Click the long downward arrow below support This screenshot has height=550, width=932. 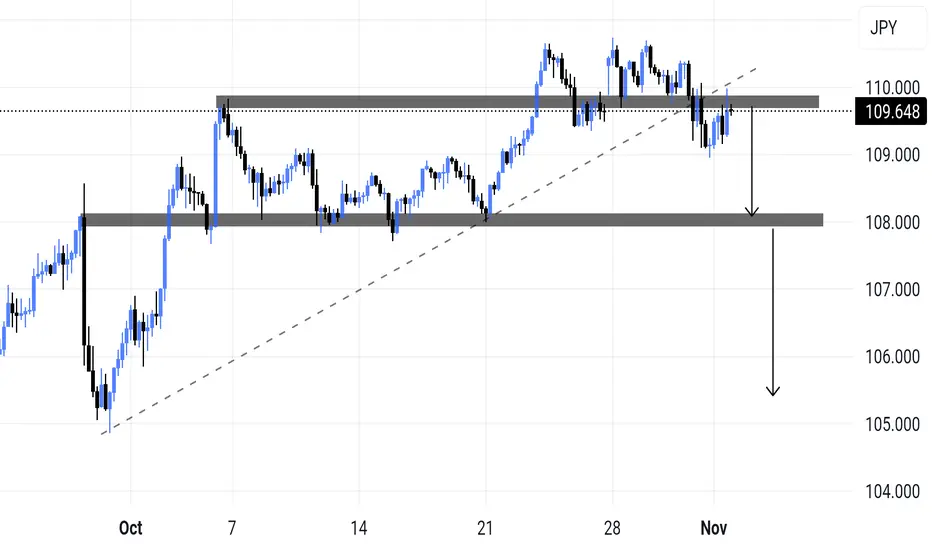[x=773, y=312]
